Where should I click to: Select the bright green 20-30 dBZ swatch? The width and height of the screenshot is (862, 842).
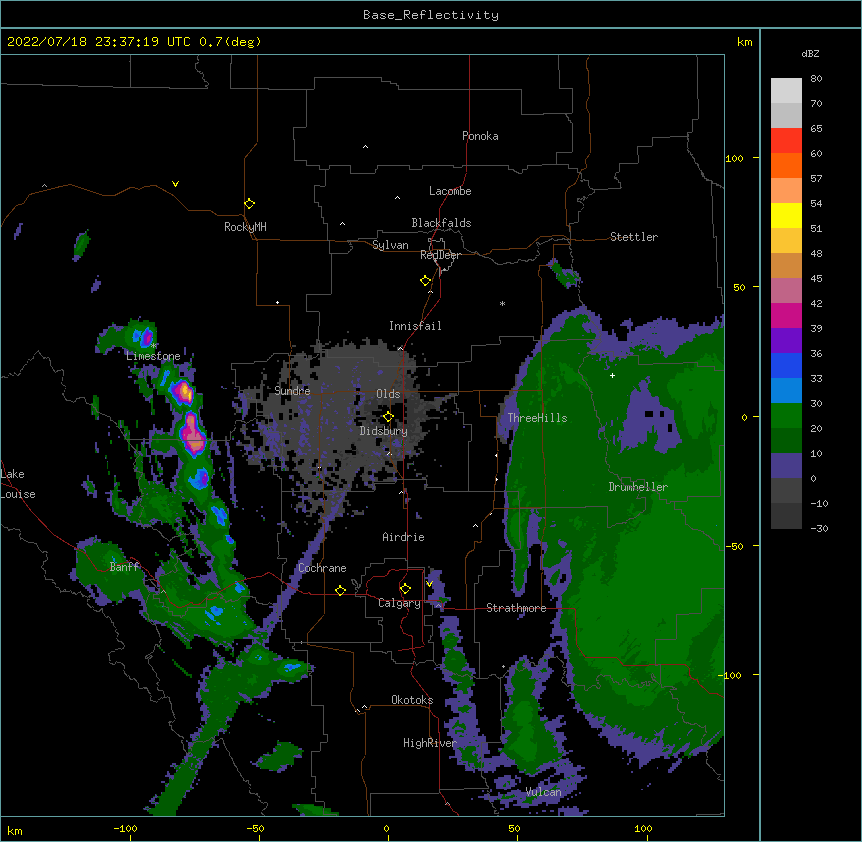(x=786, y=416)
